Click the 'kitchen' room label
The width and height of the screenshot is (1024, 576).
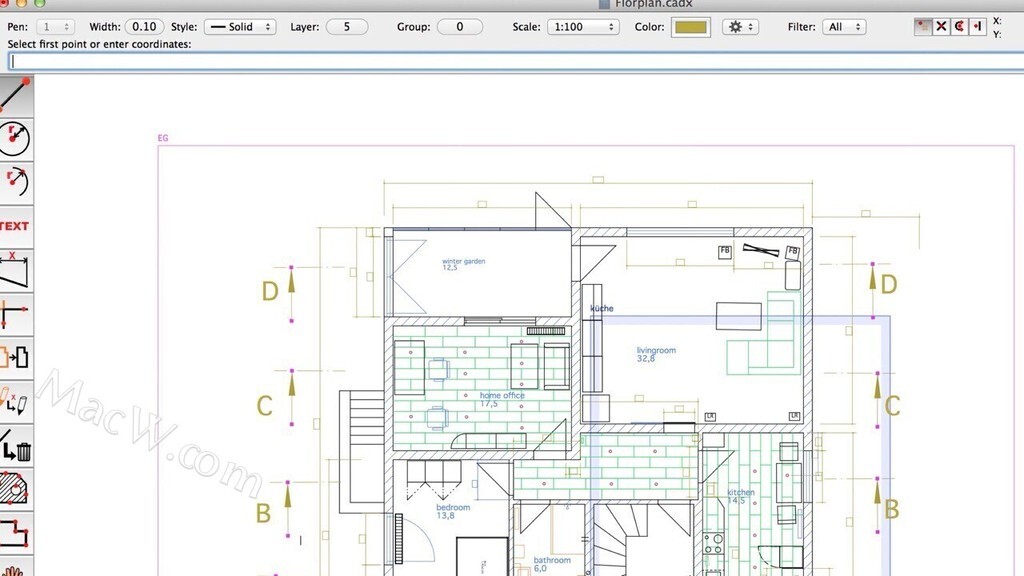click(x=741, y=492)
